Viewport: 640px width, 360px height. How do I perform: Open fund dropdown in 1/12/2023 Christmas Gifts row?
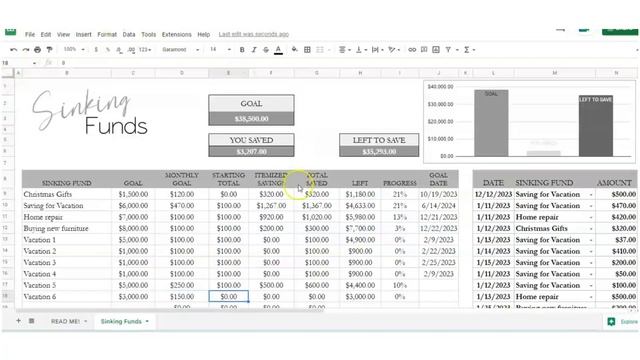pyautogui.click(x=591, y=229)
